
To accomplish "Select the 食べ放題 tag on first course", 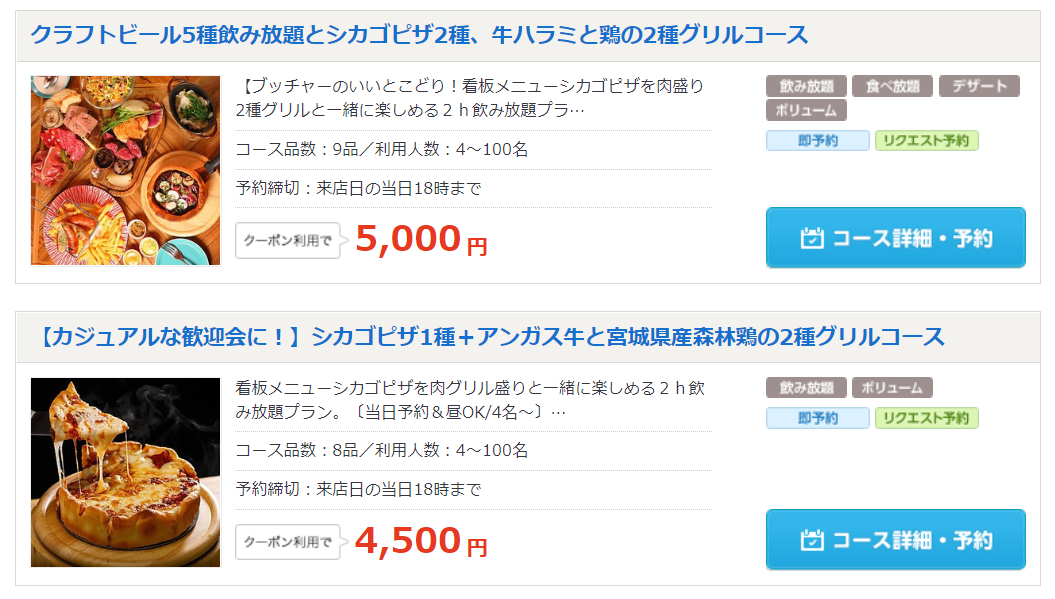I will [x=892, y=86].
